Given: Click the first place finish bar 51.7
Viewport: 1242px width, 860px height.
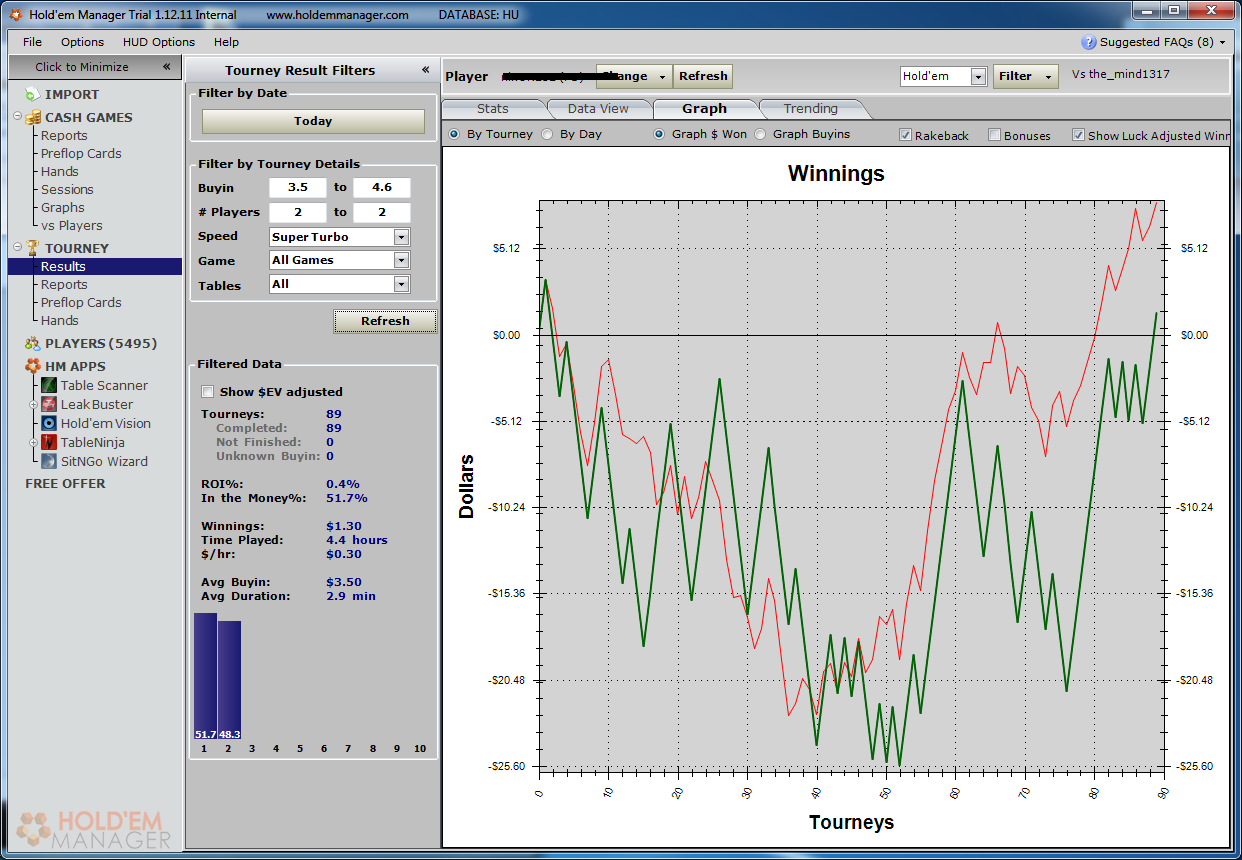Looking at the screenshot, I should tap(204, 676).
